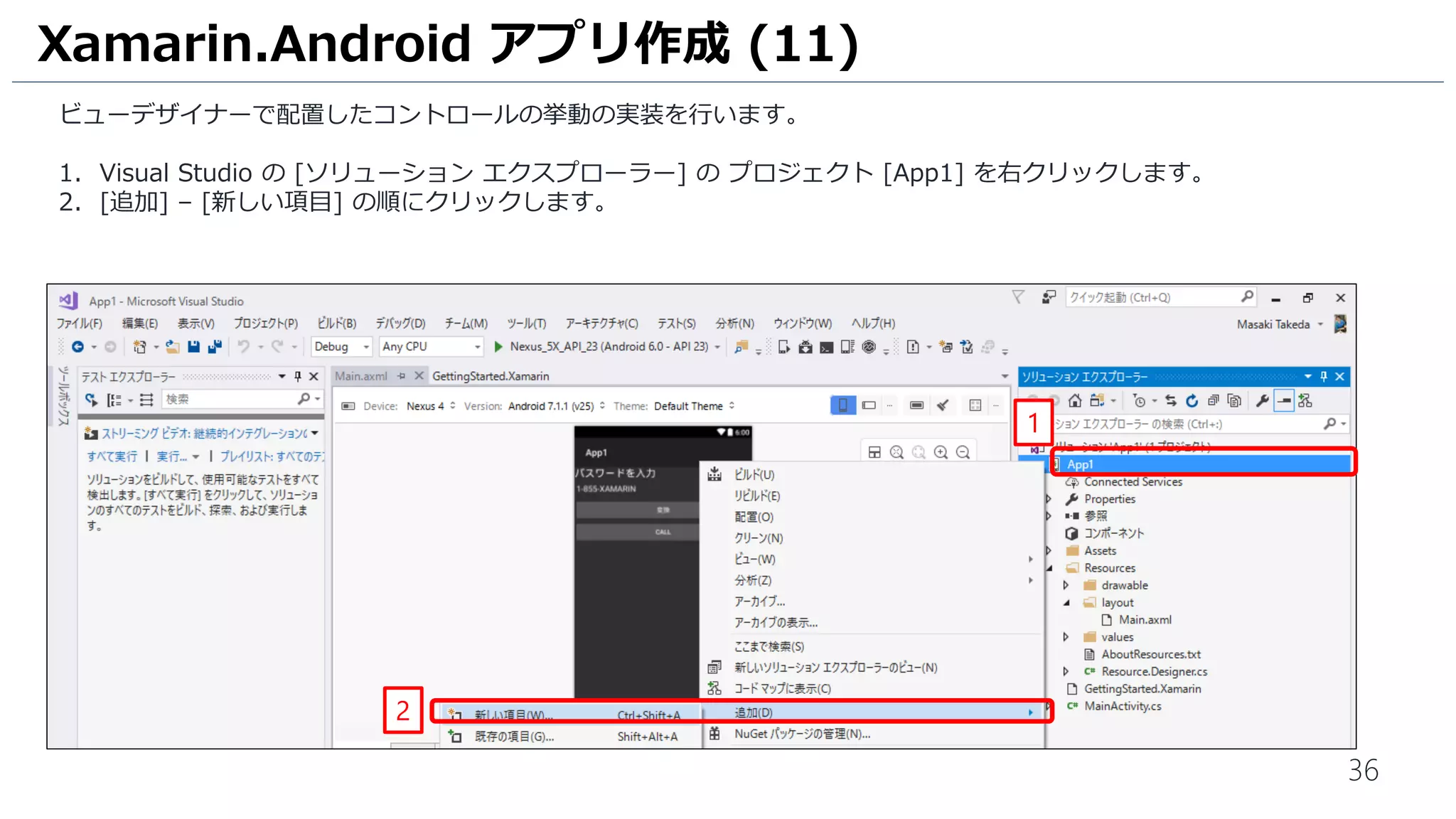
Task: Open the Android Adb command prompt icon
Action: coord(826,347)
